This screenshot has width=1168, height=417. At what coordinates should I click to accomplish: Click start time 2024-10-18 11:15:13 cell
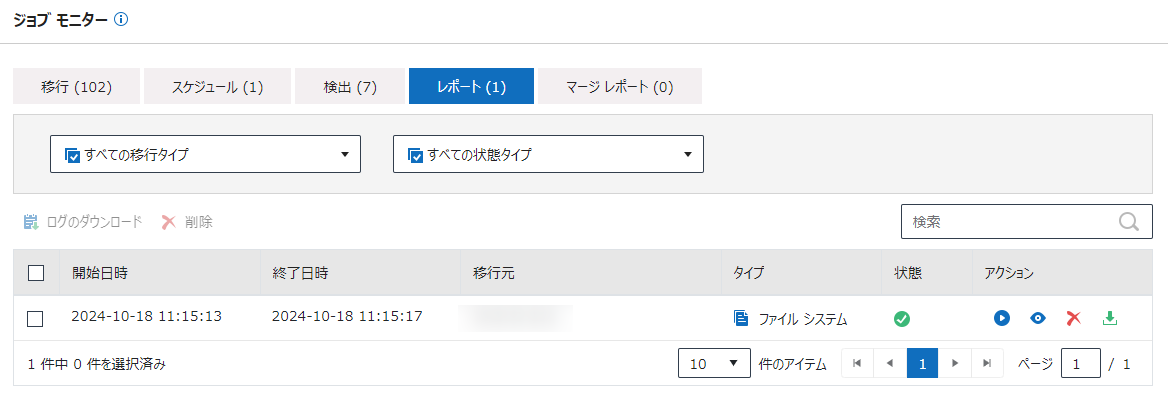click(x=147, y=316)
